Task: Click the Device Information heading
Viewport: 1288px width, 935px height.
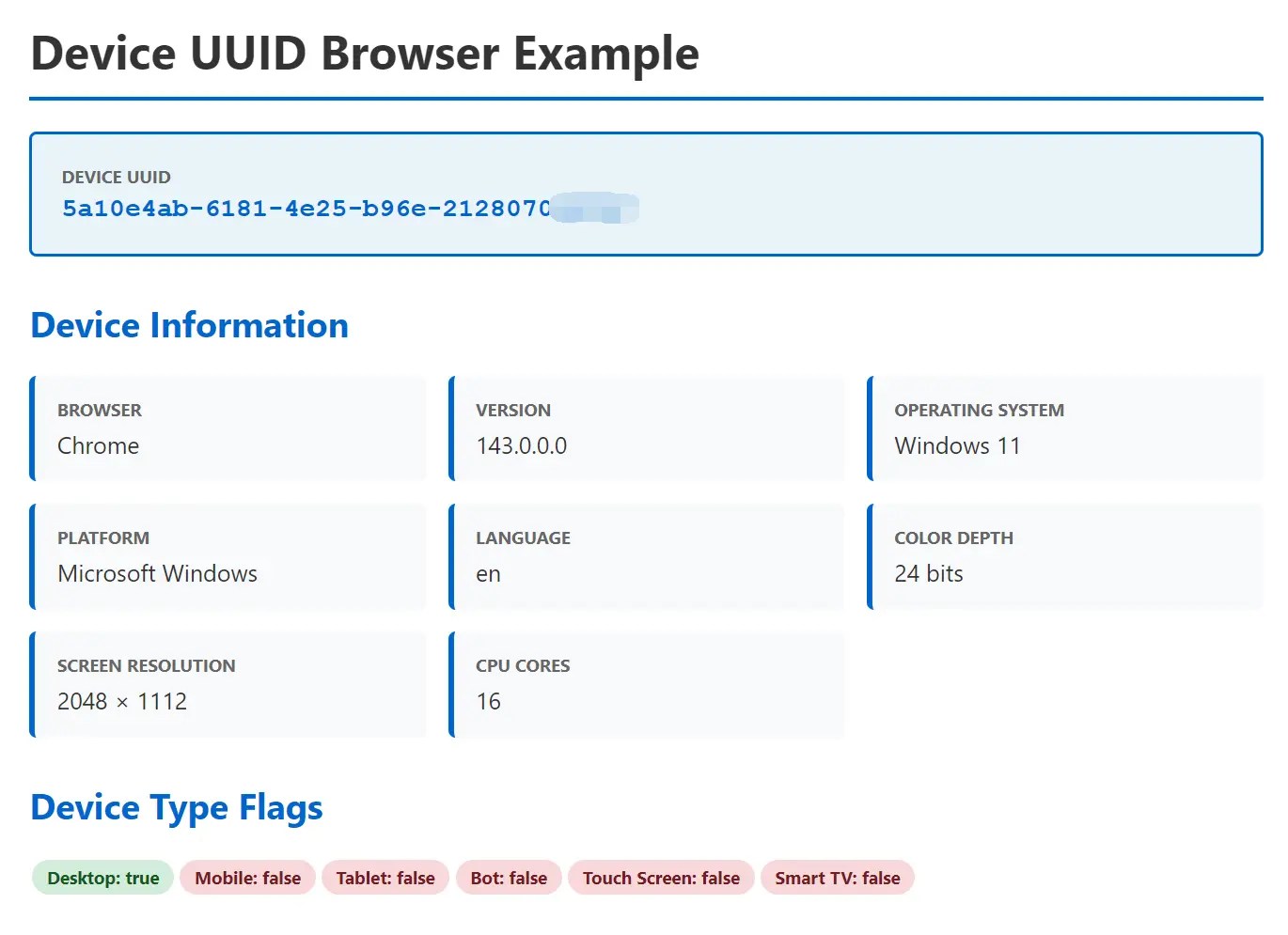Action: coord(189,325)
